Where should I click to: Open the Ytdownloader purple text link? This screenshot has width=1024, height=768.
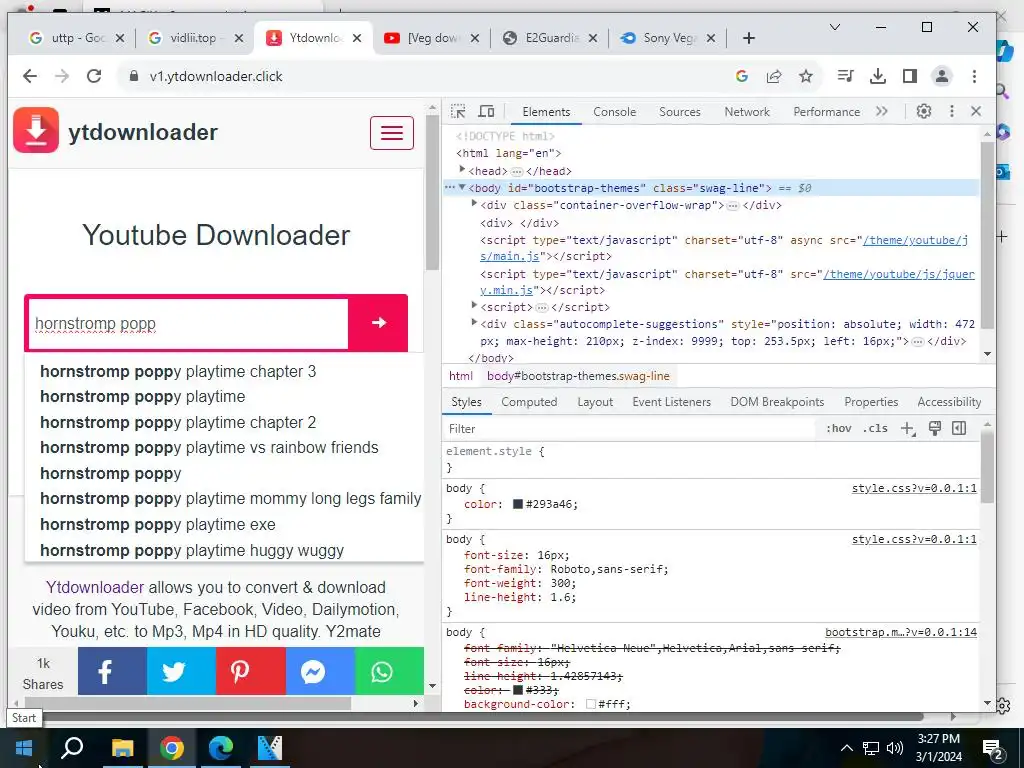coord(95,587)
